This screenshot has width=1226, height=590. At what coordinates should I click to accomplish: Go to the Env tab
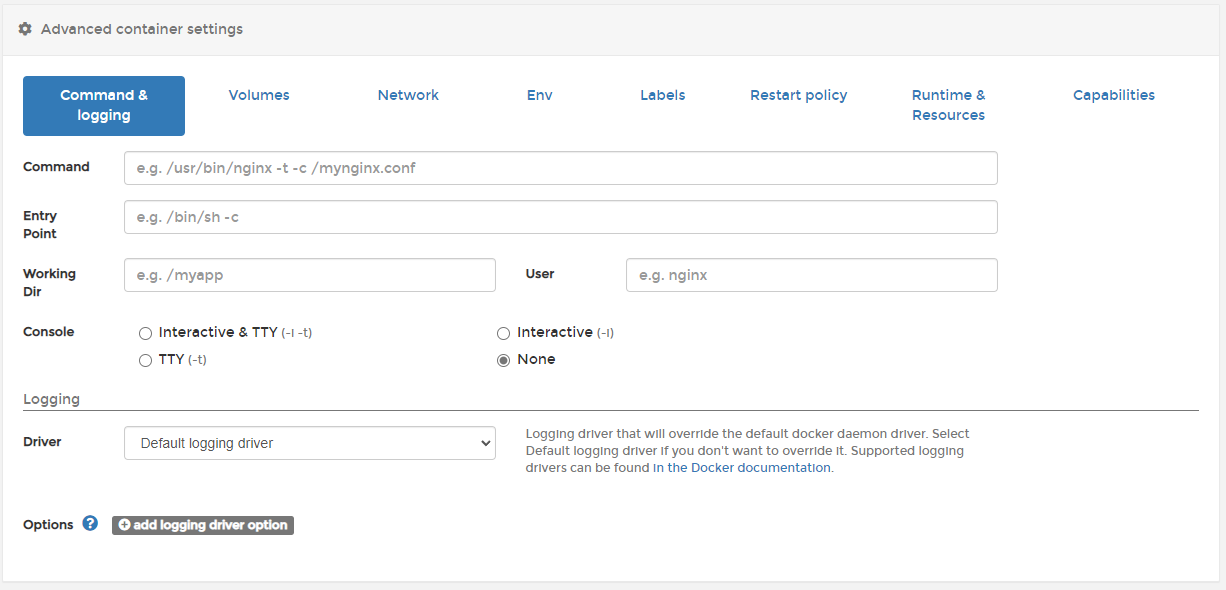coord(540,95)
